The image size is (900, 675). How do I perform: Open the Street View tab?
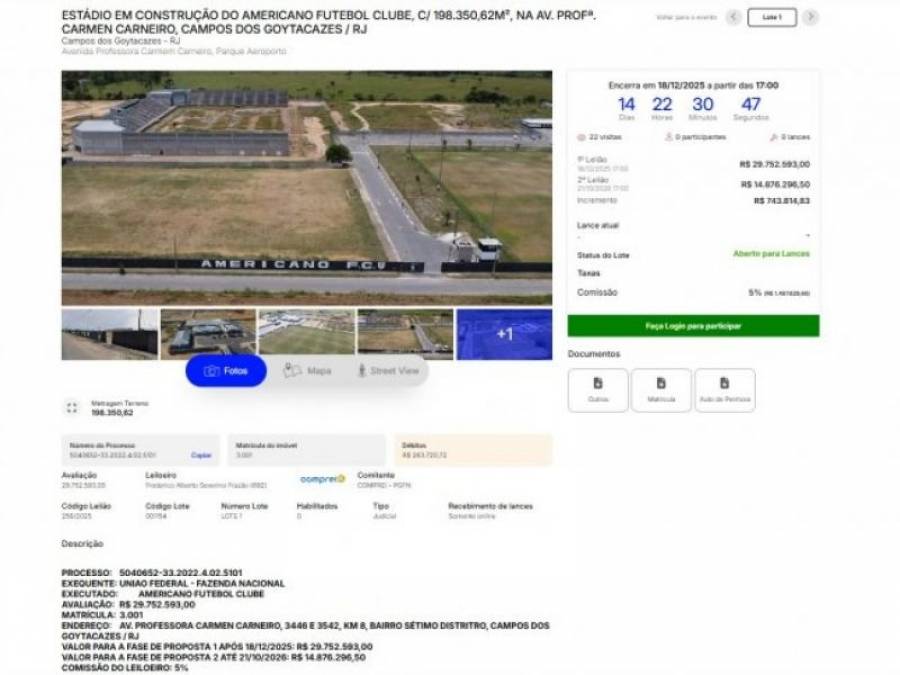[387, 371]
